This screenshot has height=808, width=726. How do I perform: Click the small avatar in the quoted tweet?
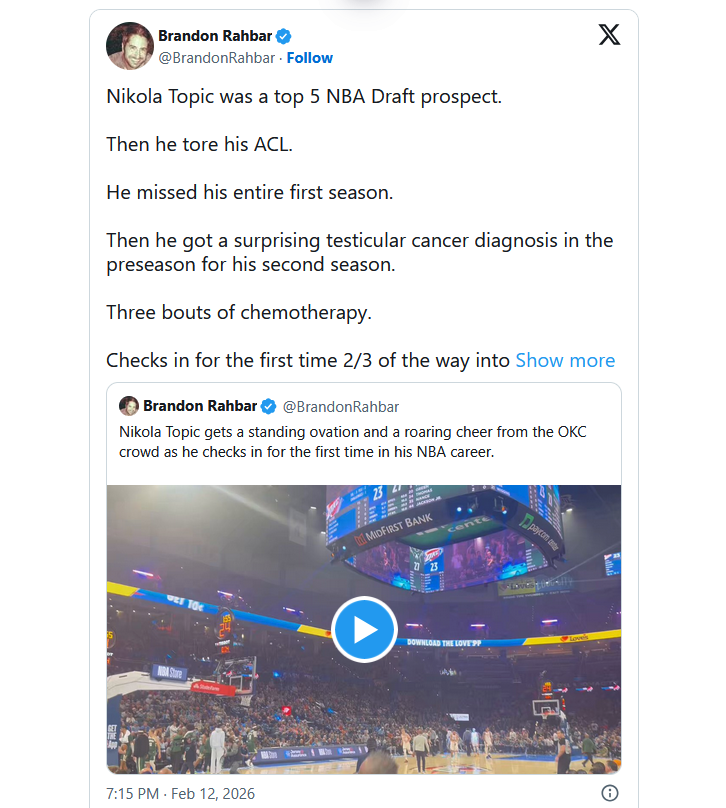tap(128, 406)
